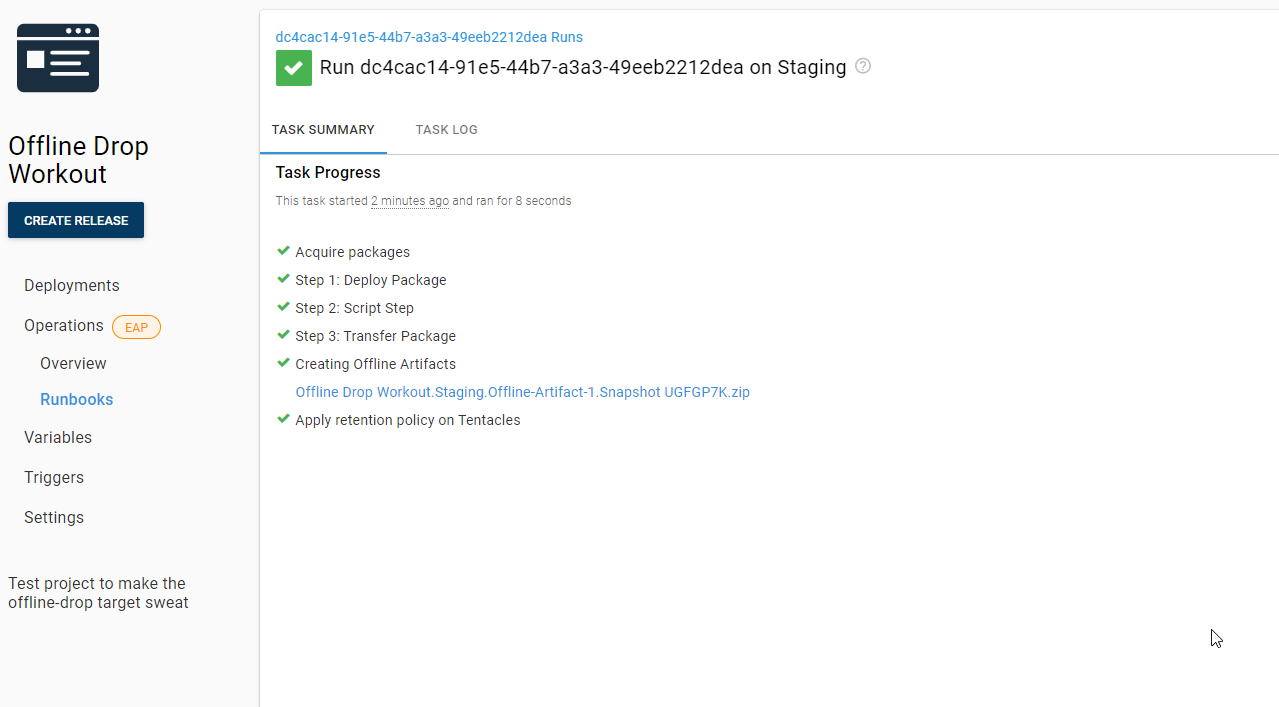
Task: Expand Apply retention policy on Tentacles
Action: (x=408, y=420)
